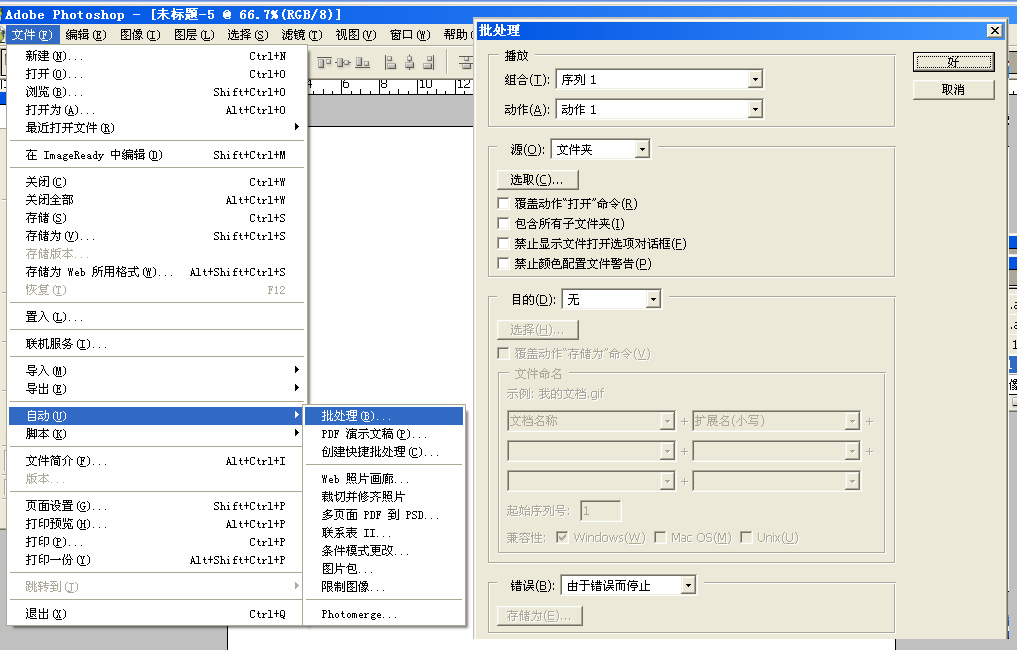Viewport: 1017px width, 650px height.
Task: Choose 新建 from the File menu
Action: 156,56
